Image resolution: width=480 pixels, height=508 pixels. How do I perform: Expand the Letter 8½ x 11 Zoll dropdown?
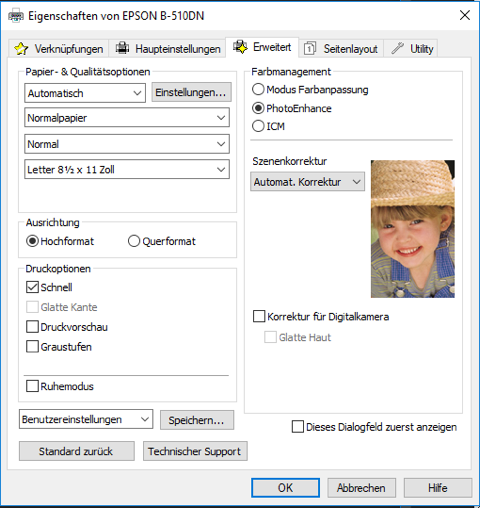(x=127, y=169)
